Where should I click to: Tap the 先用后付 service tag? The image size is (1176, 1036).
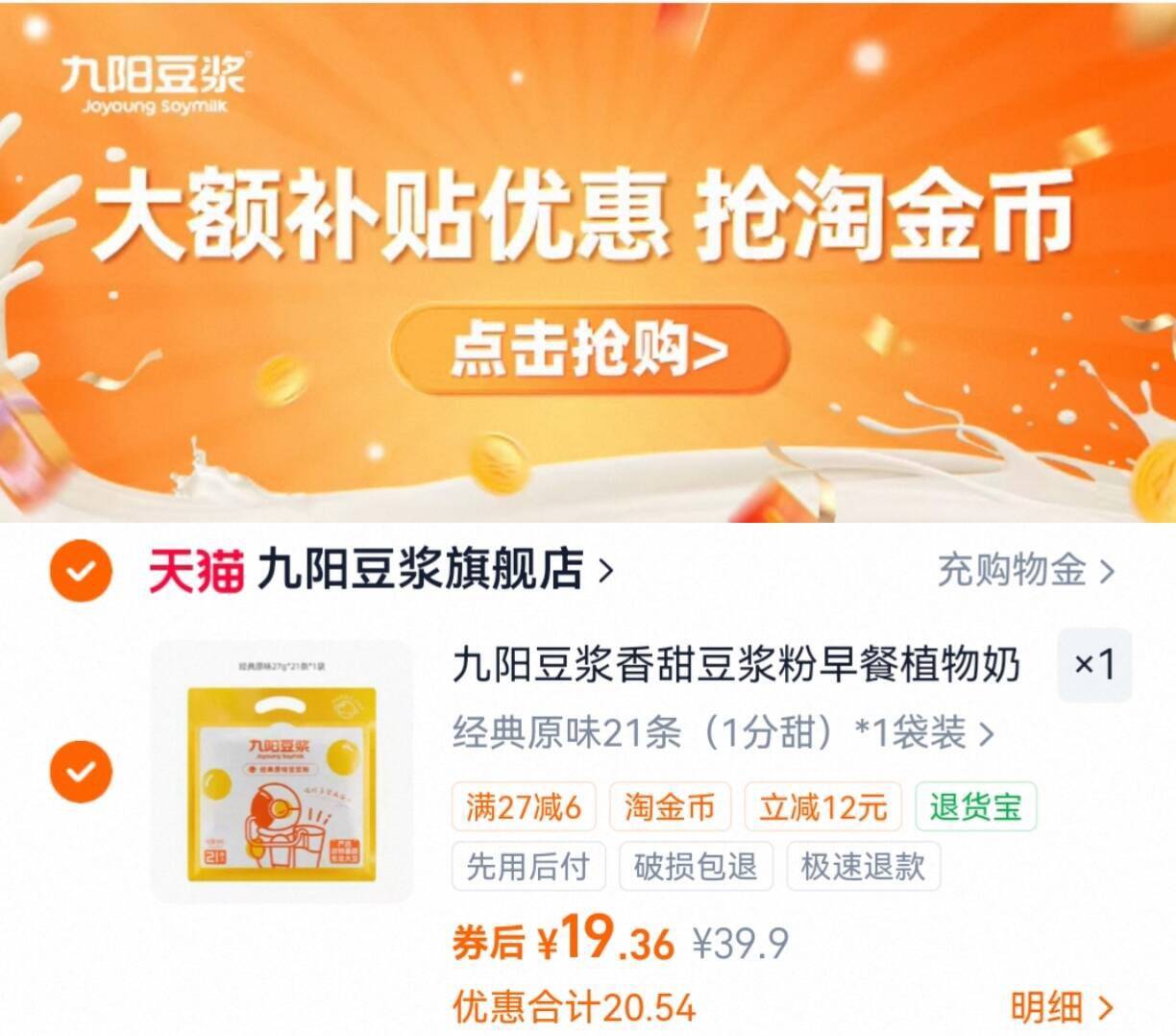(528, 866)
